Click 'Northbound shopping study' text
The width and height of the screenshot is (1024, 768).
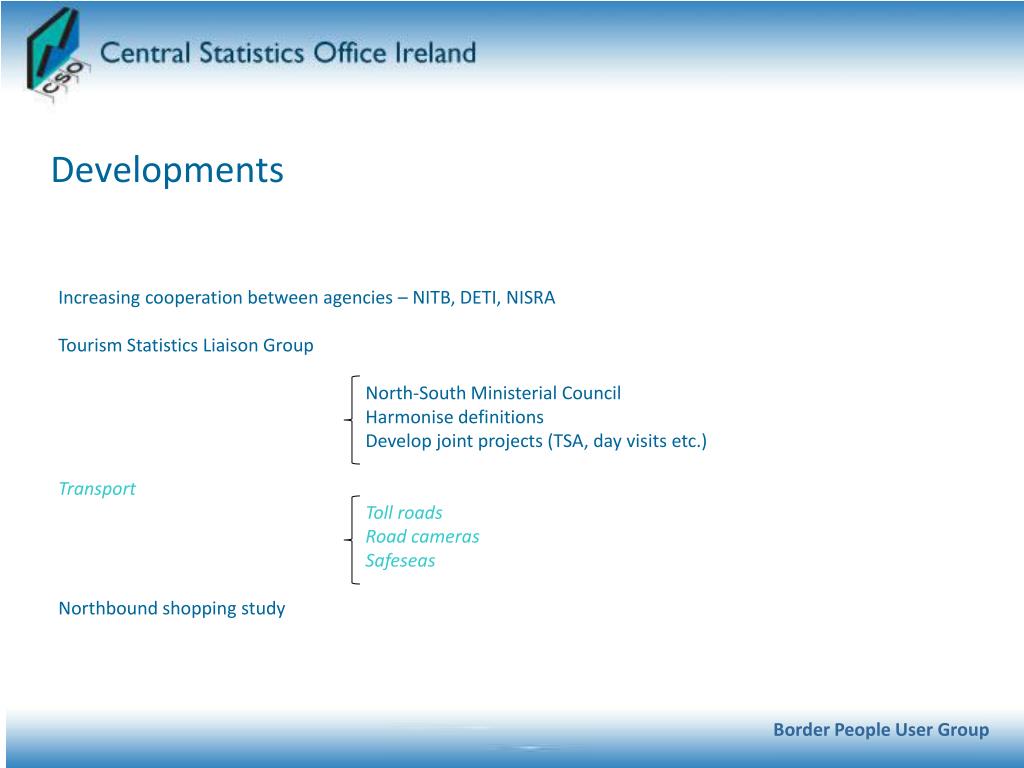[172, 608]
